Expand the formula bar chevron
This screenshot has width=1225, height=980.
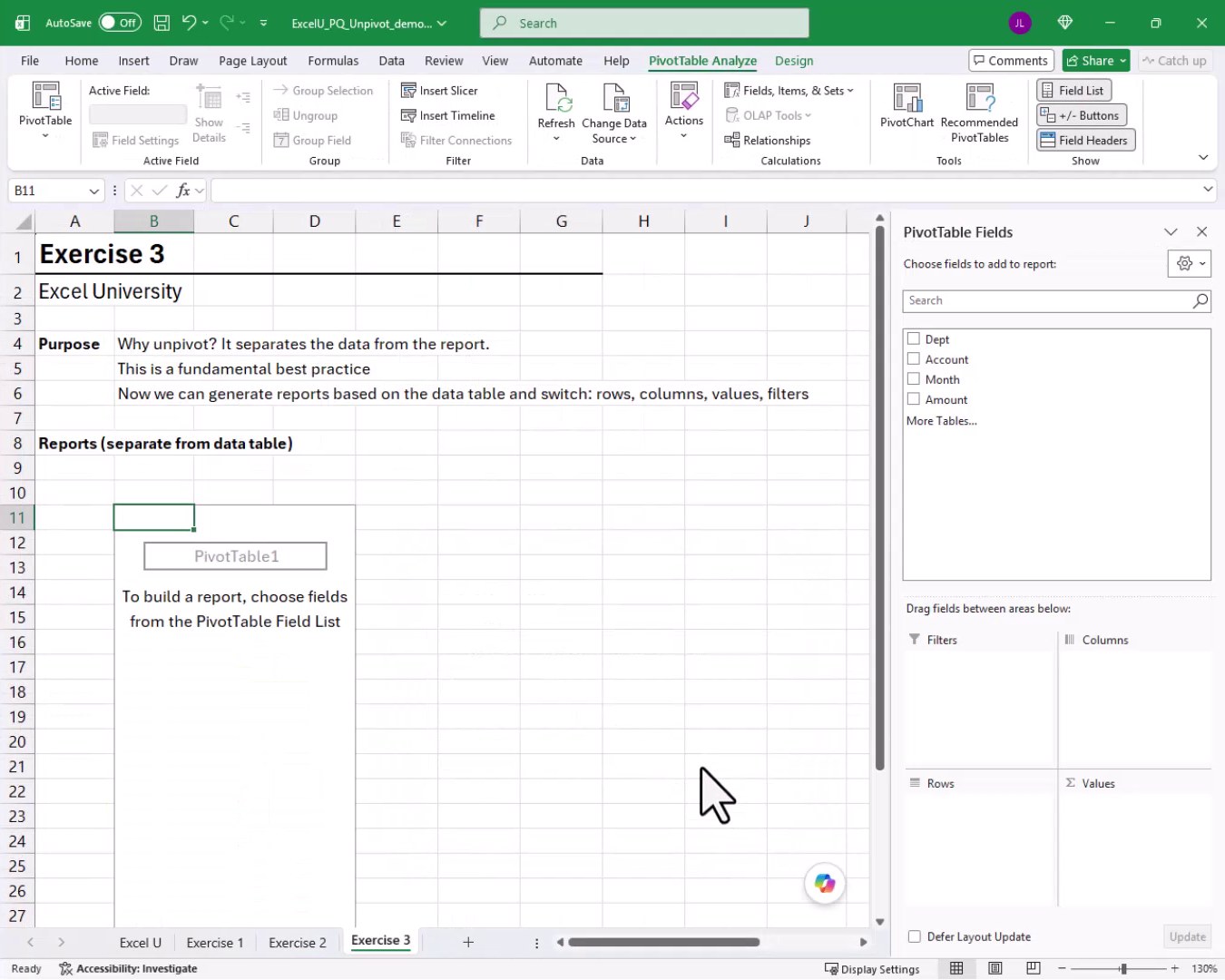point(1208,190)
